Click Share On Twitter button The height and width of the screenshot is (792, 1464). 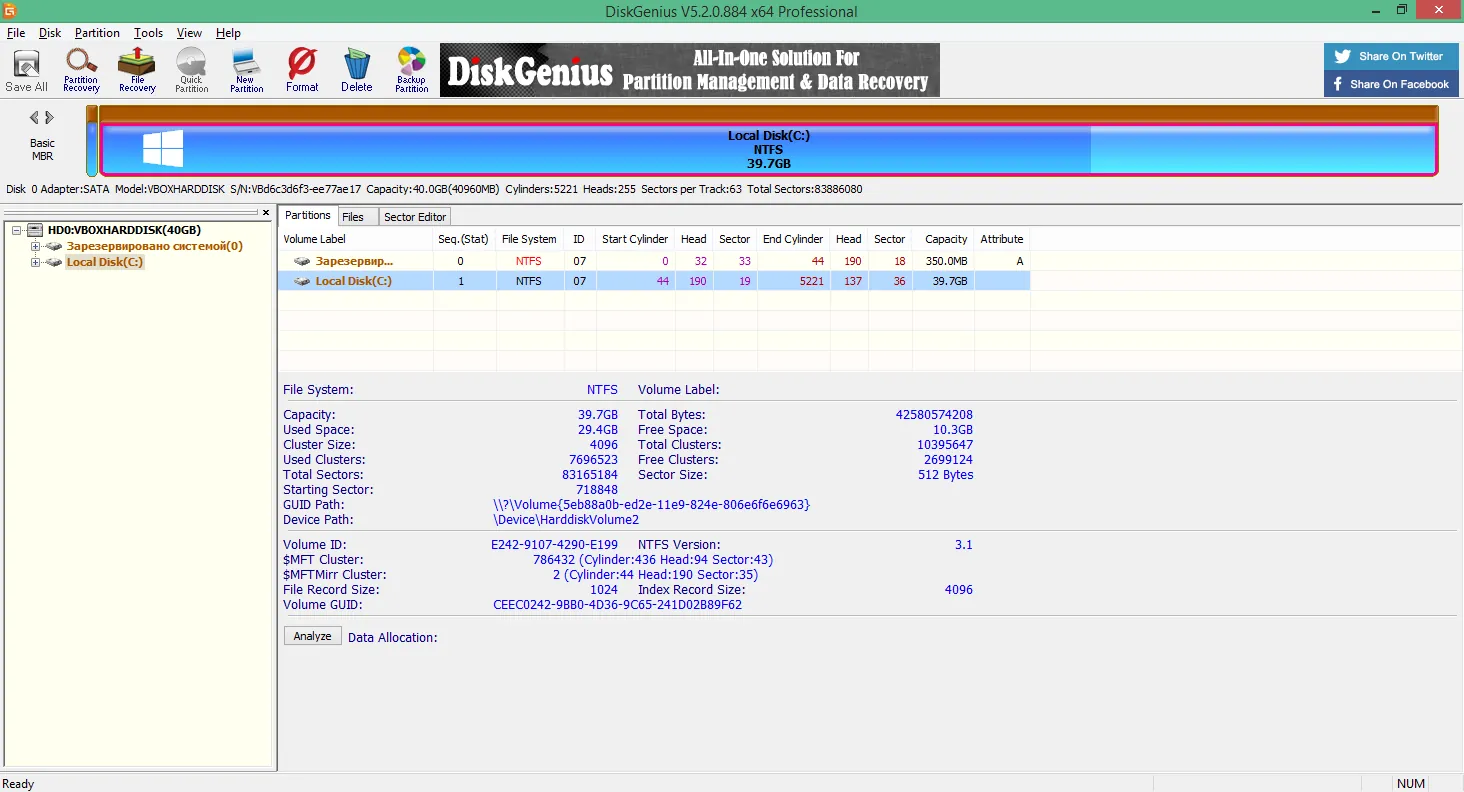click(x=1390, y=57)
